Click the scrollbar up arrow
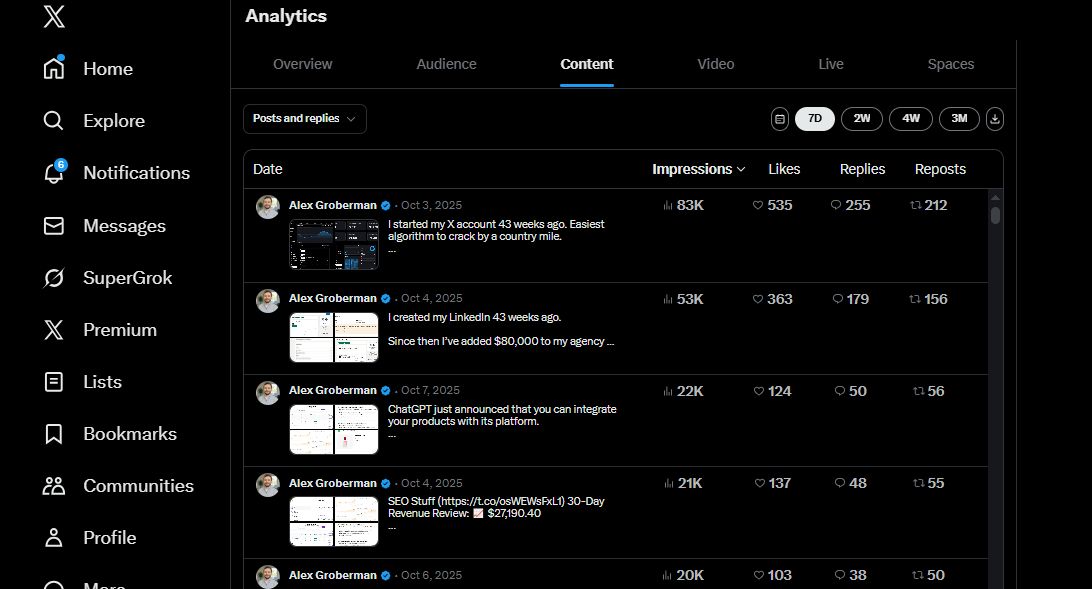Screen dimensions: 1092x589 (995, 198)
